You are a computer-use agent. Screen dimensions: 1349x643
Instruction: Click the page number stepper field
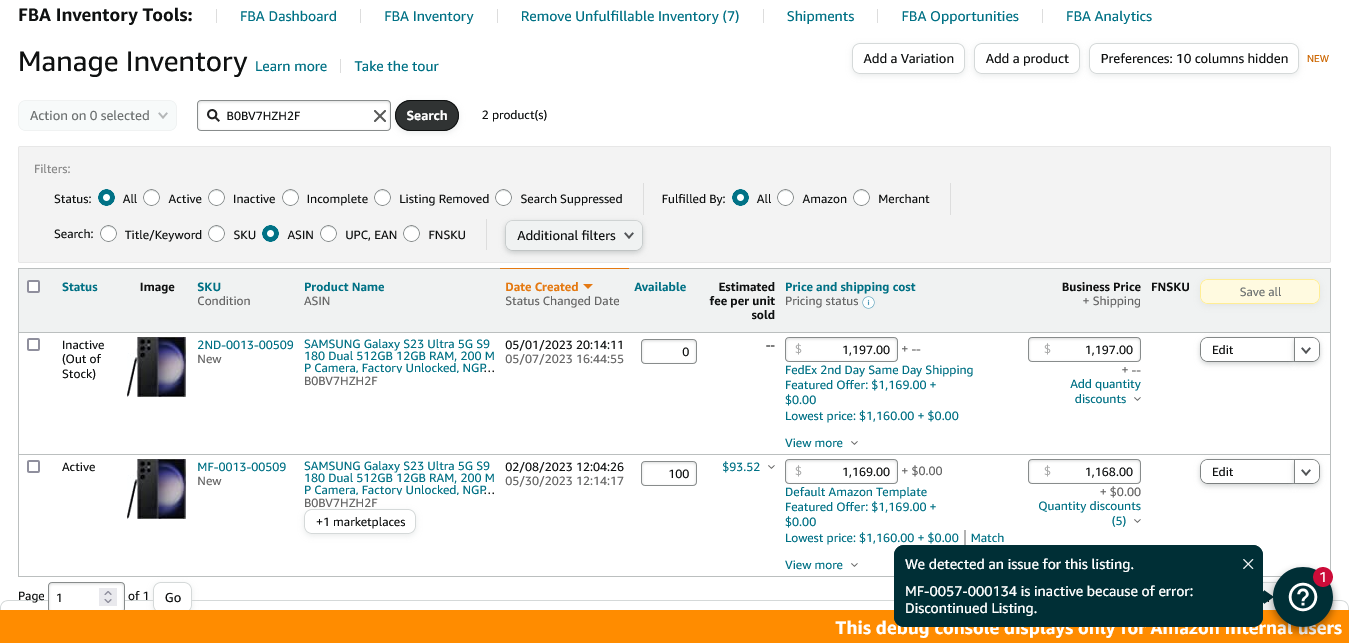85,597
